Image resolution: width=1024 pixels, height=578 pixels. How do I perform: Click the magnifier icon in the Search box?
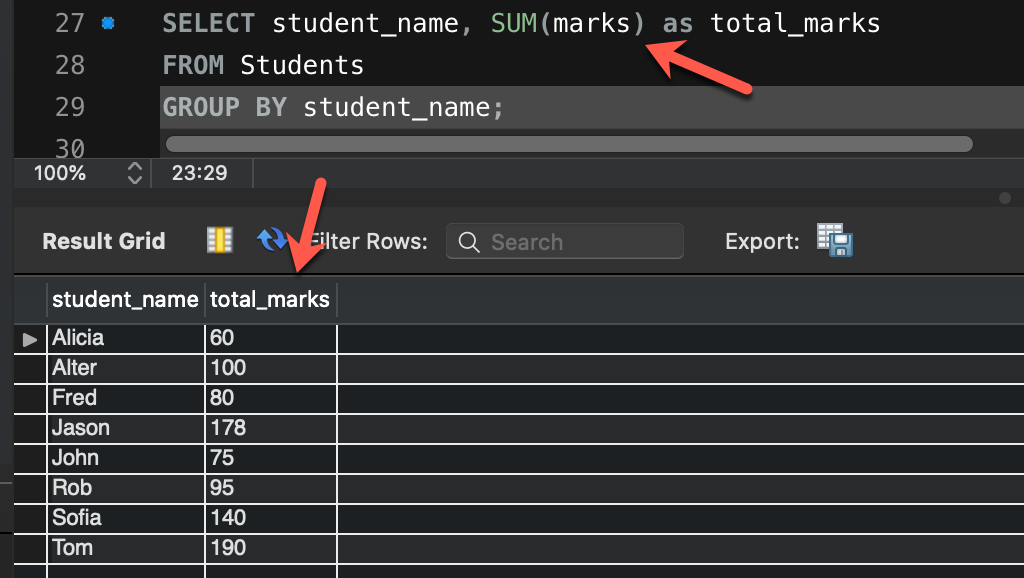click(469, 241)
